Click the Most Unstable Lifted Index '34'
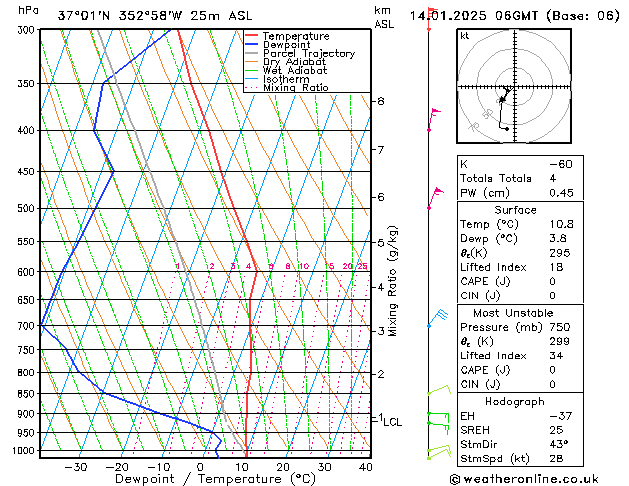This screenshot has width=629, height=486. (x=556, y=356)
